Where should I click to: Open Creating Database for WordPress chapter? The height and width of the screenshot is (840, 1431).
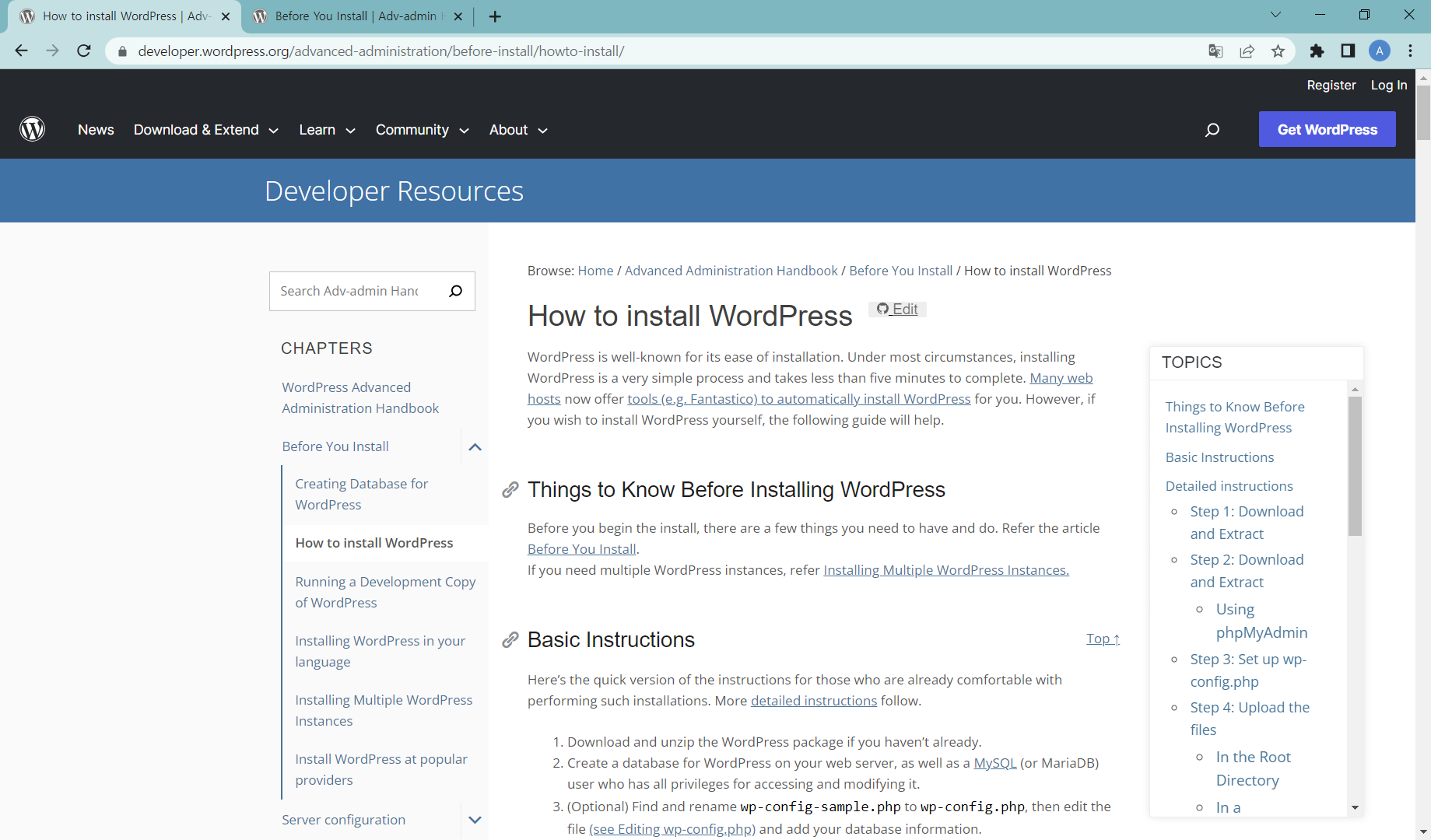[x=361, y=494]
